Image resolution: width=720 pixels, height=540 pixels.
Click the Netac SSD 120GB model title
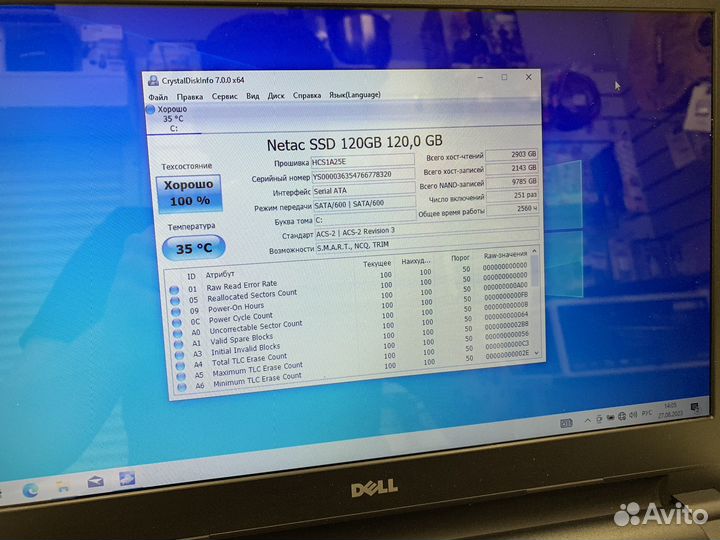coord(354,143)
